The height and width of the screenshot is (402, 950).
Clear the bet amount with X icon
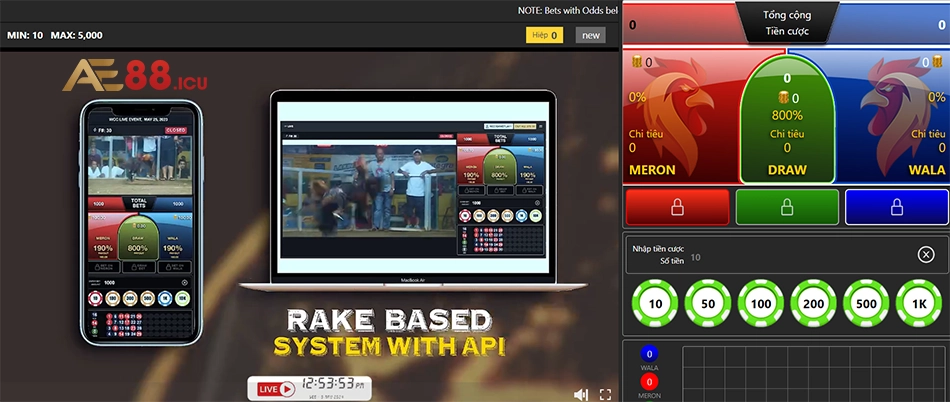(x=926, y=255)
